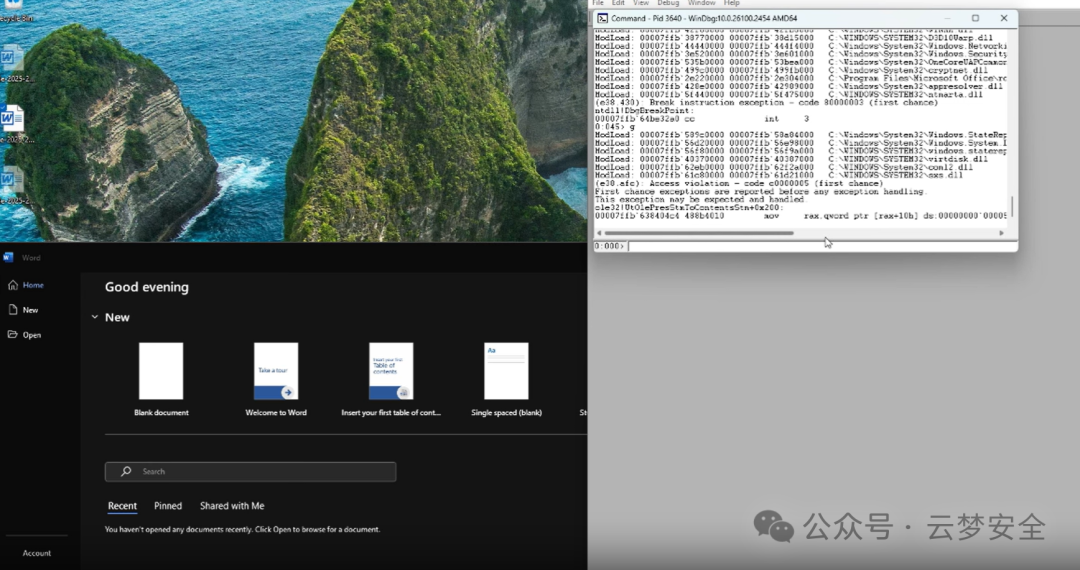Switch to the Recent tab in Word
The height and width of the screenshot is (570, 1080).
122,506
